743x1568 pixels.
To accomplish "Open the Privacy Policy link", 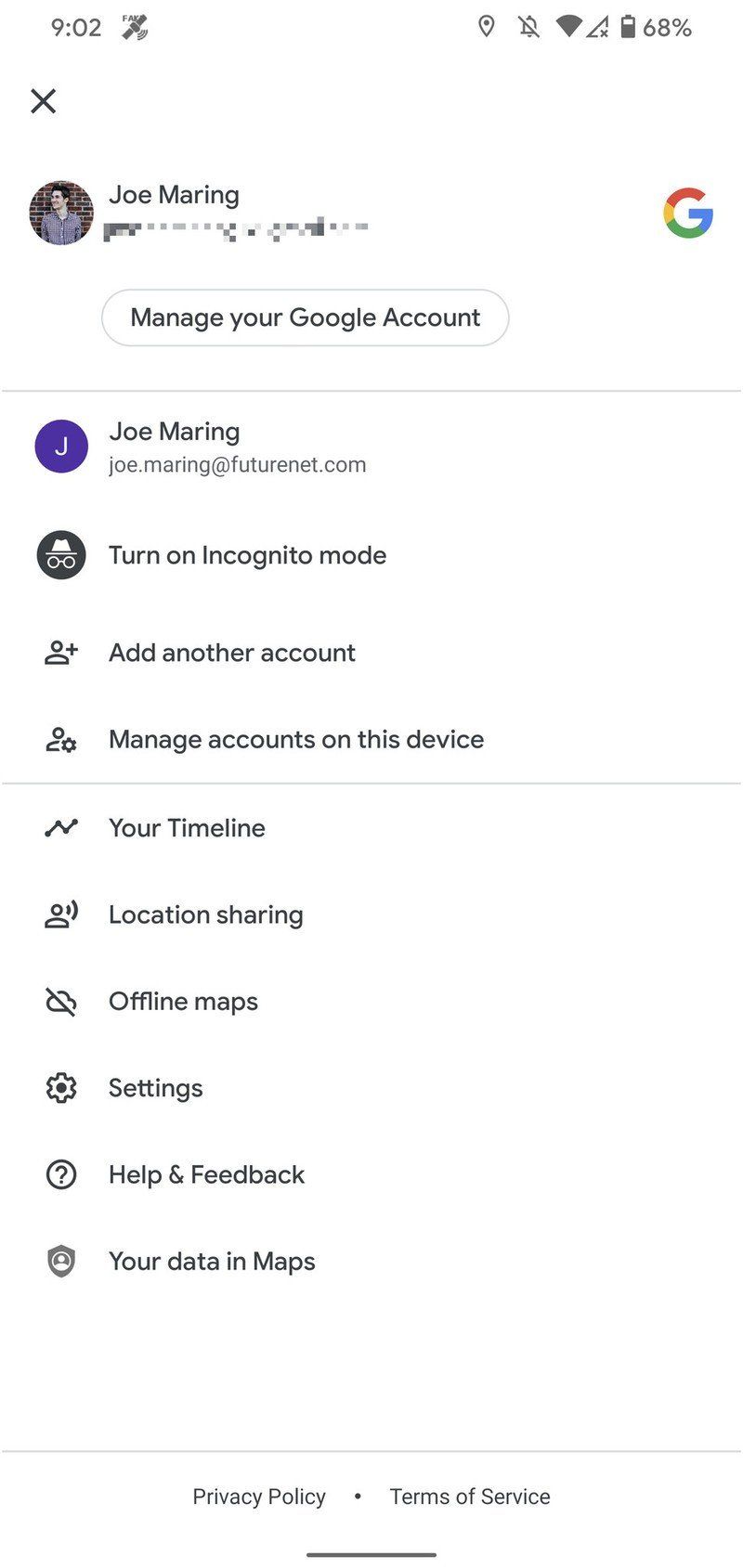I will pos(259,1497).
